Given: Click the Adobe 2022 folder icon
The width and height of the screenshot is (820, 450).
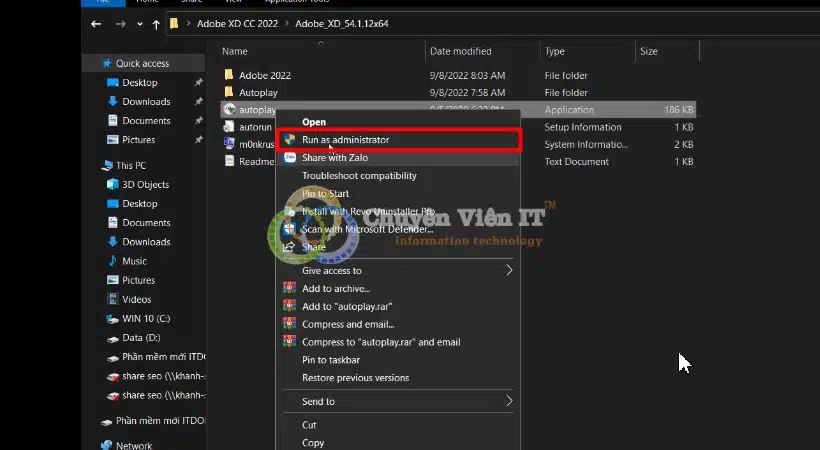Looking at the screenshot, I should pyautogui.click(x=229, y=75).
